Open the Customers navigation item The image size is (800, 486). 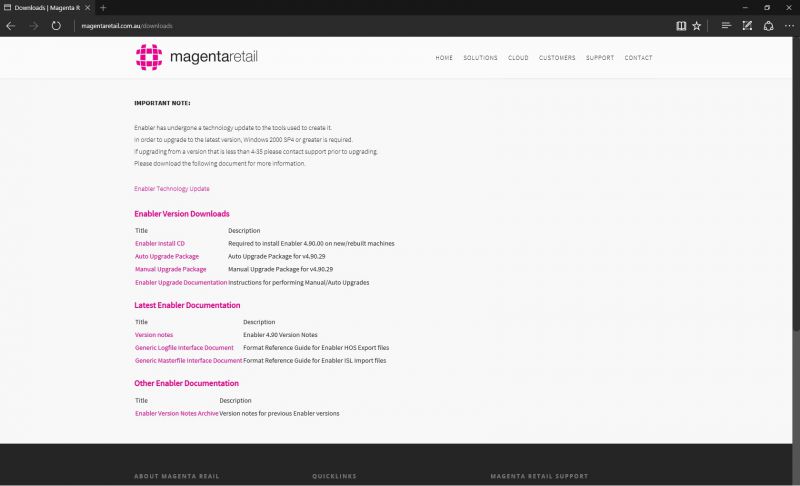[557, 58]
